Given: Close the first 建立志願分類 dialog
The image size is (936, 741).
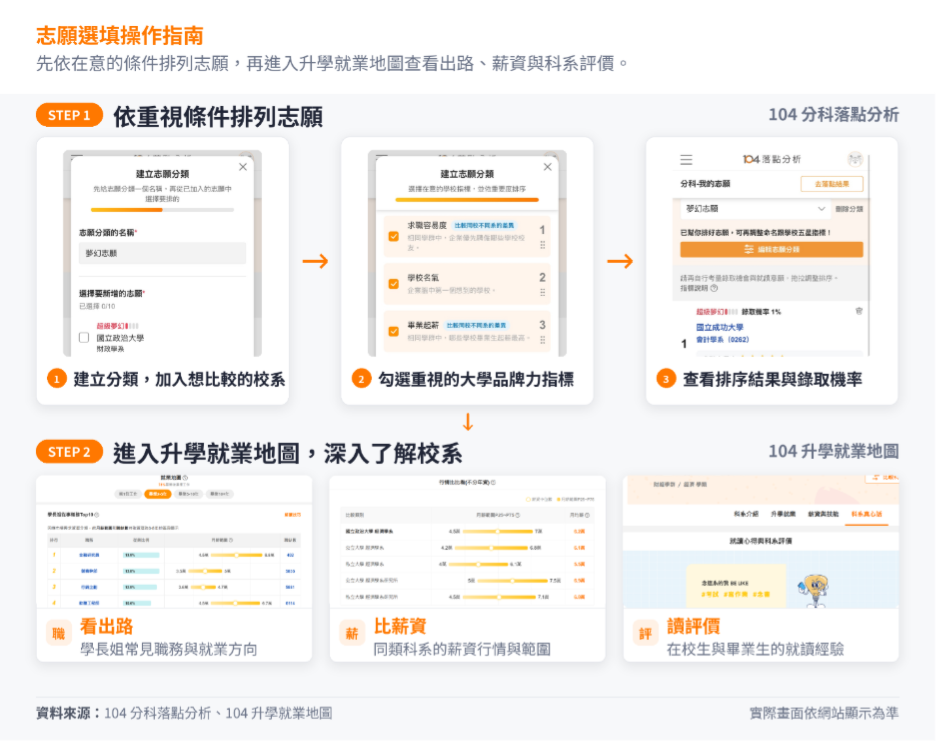Looking at the screenshot, I should pyautogui.click(x=243, y=167).
